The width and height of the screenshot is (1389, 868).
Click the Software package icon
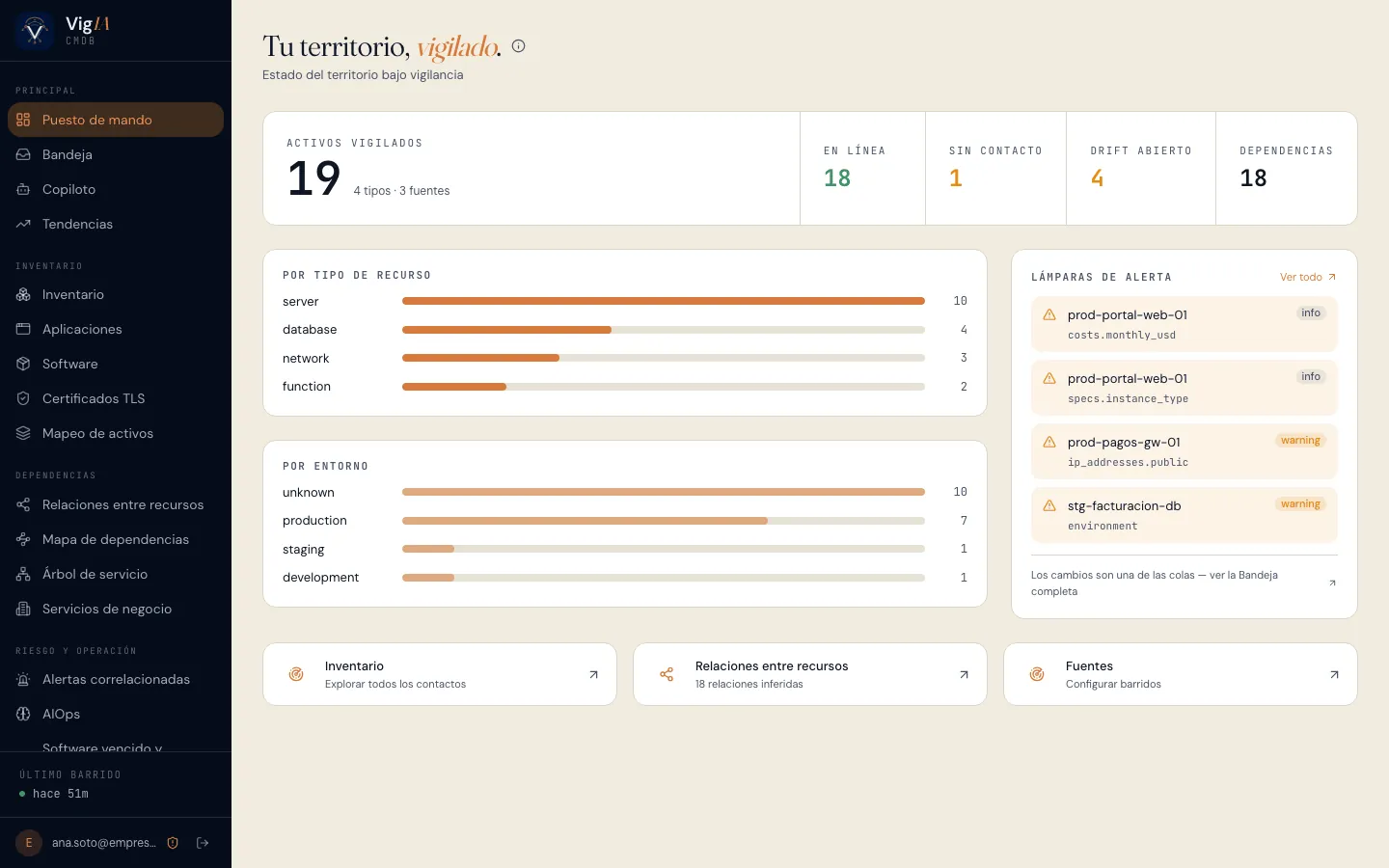(23, 364)
